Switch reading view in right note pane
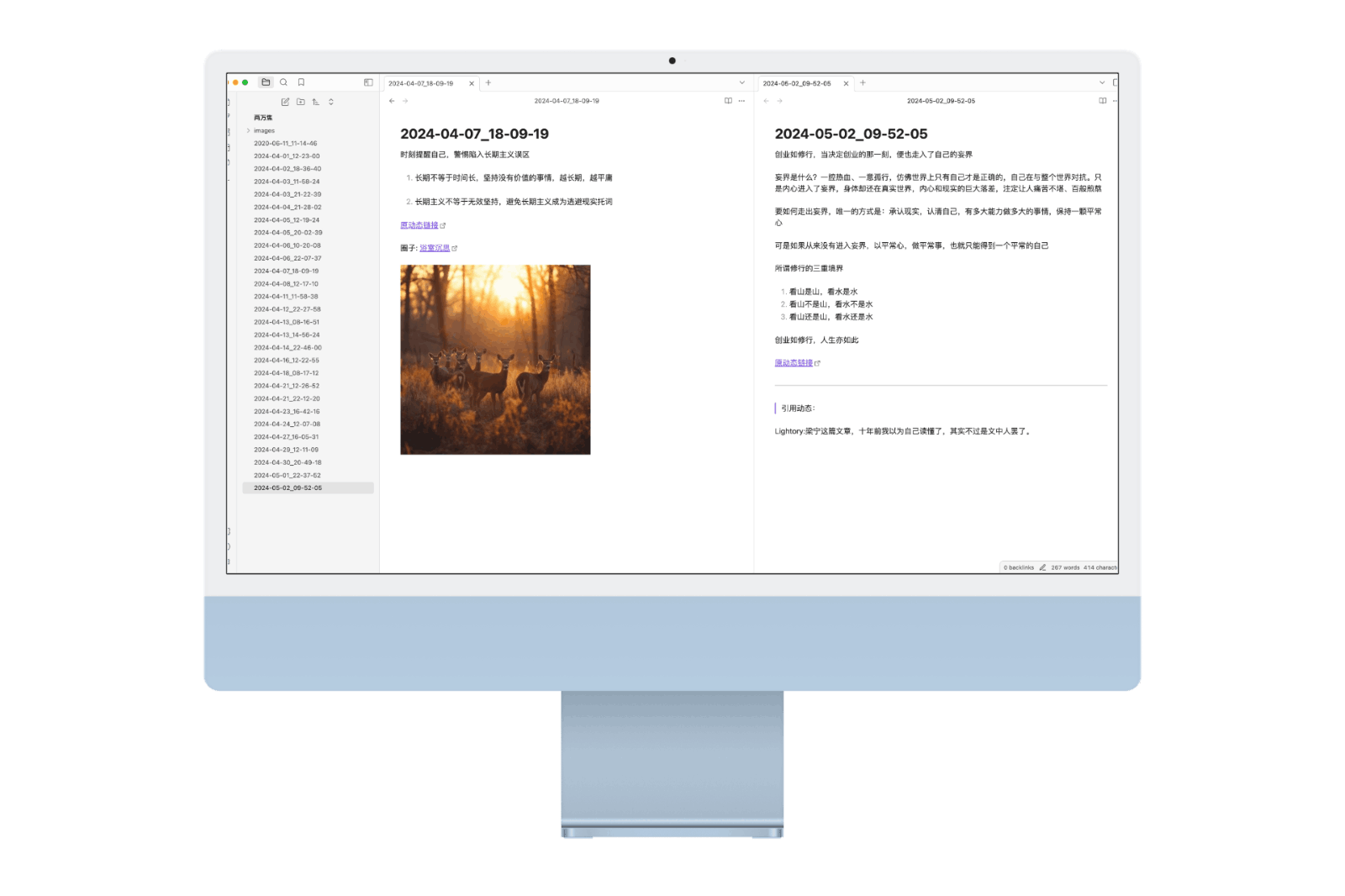Viewport: 1345px width, 896px height. click(x=1102, y=101)
